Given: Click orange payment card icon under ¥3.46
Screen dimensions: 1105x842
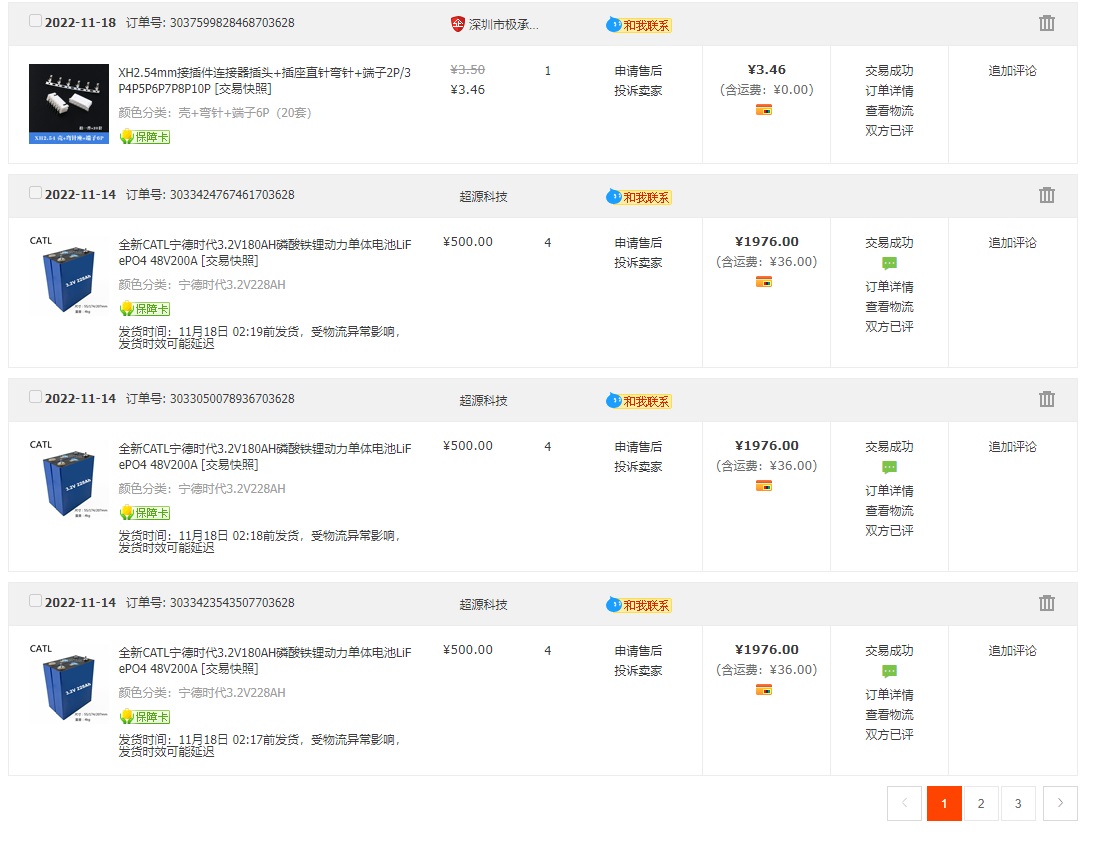Looking at the screenshot, I should 764,110.
